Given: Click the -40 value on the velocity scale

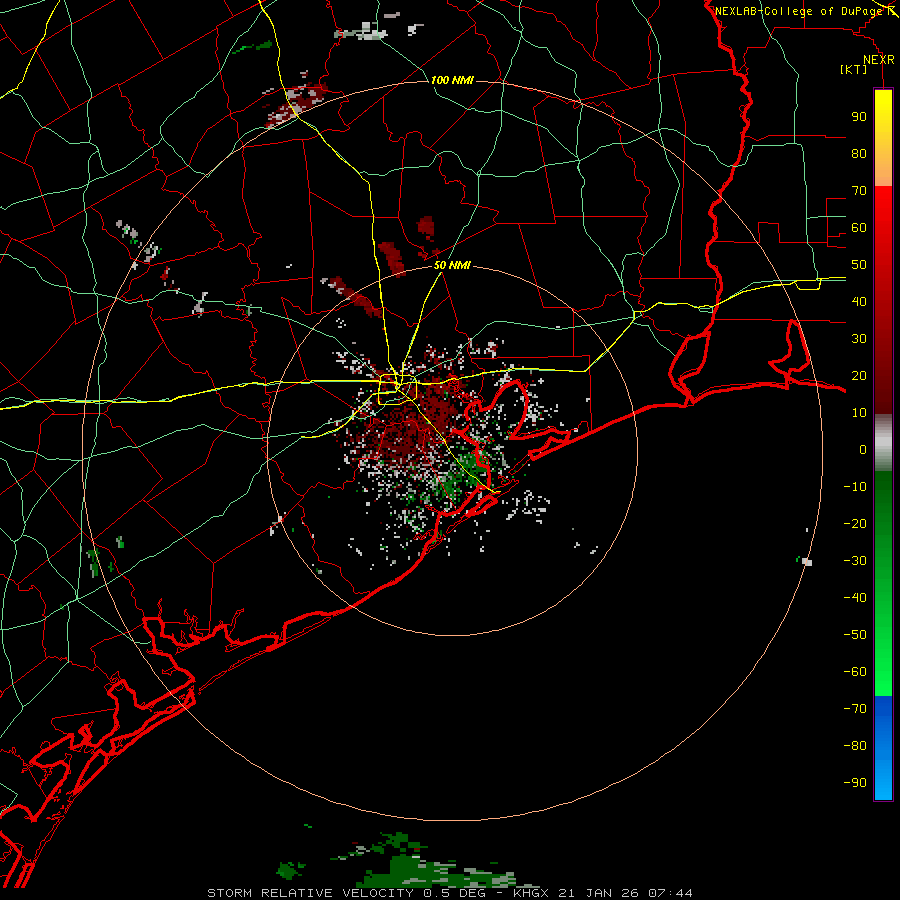Looking at the screenshot, I should [x=855, y=598].
